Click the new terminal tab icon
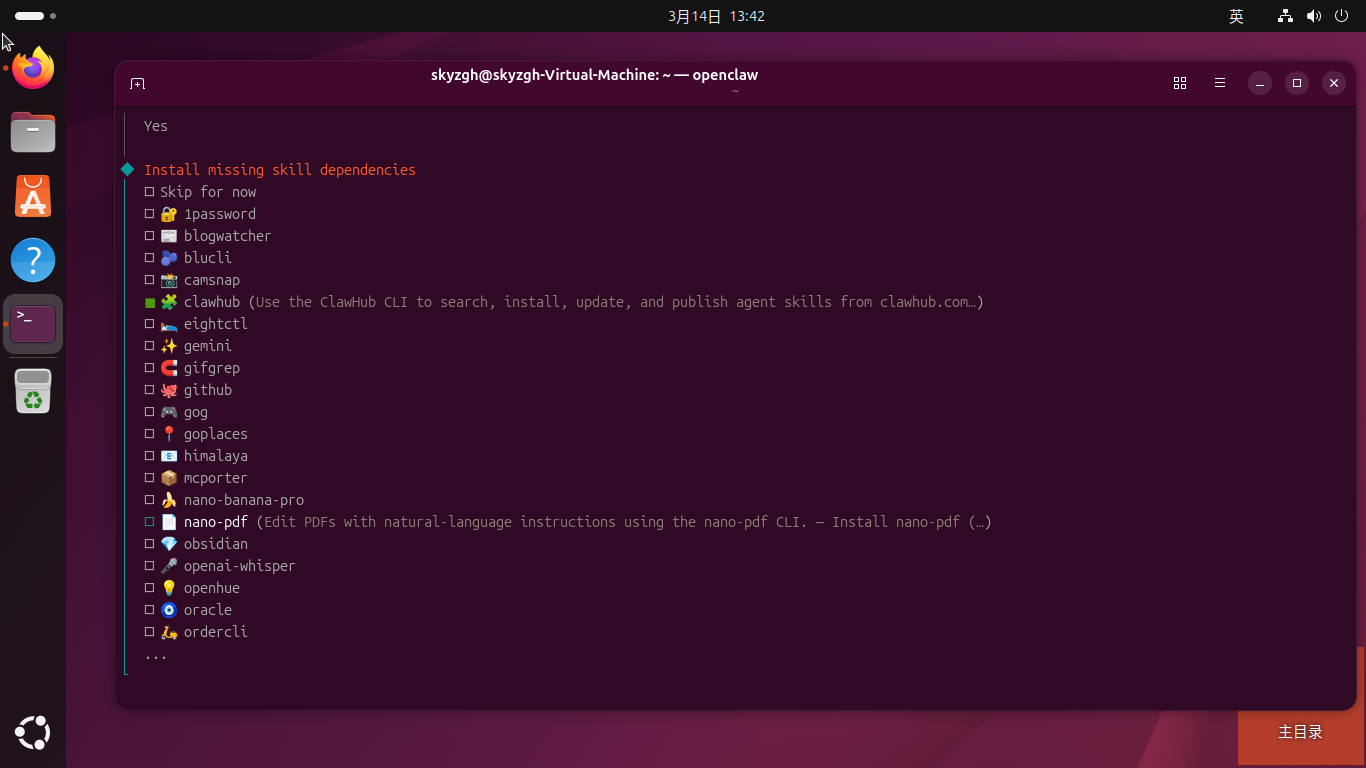 click(x=138, y=84)
